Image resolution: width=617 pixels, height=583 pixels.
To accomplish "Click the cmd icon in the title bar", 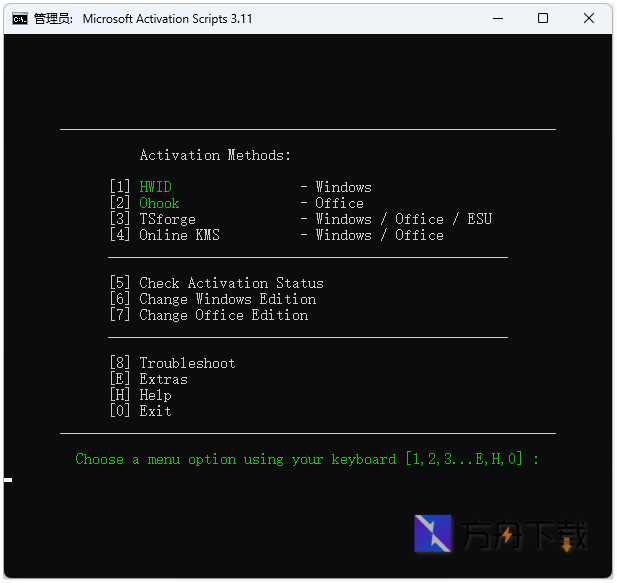I will tap(20, 18).
